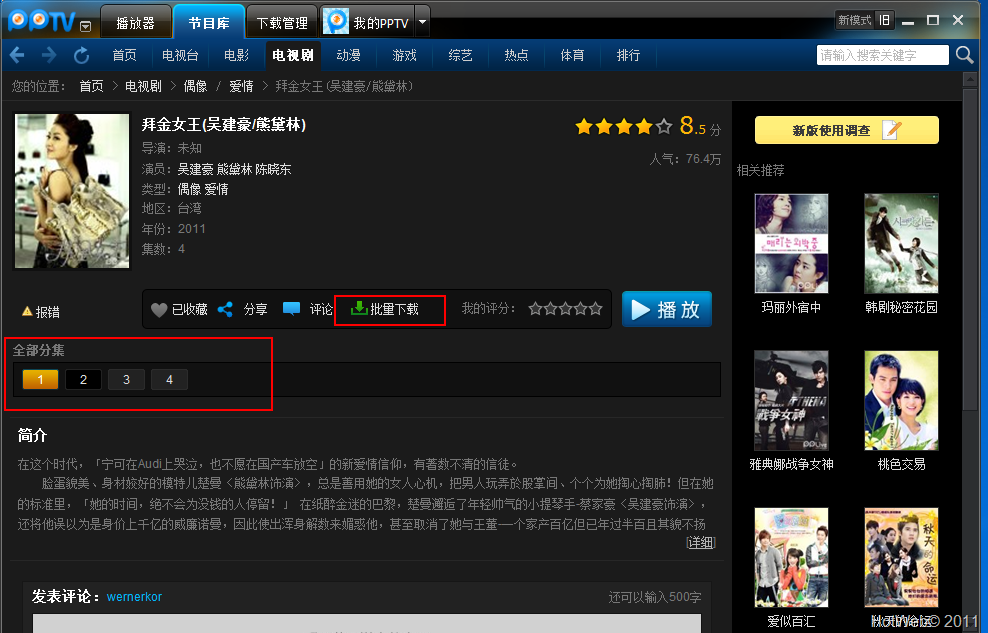
Task: Click 爱情 in the breadcrumb
Action: point(241,86)
